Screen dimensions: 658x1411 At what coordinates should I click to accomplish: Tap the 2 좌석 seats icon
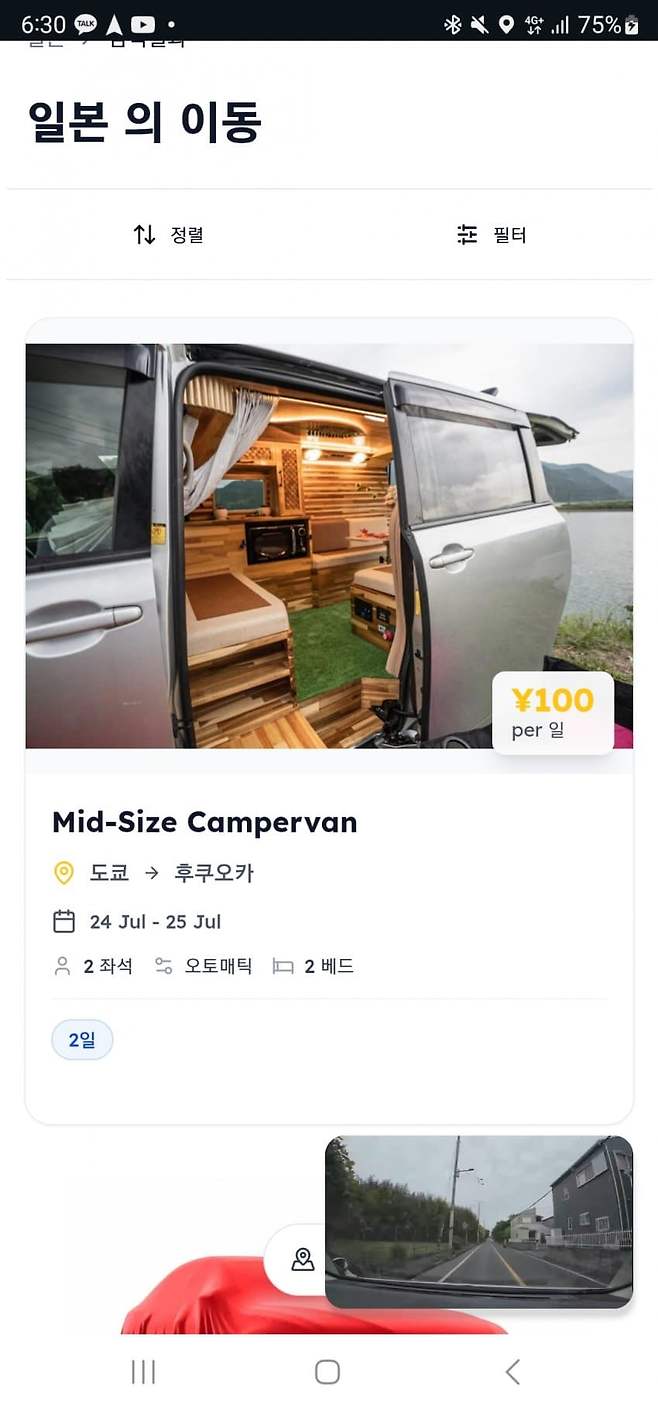click(x=62, y=966)
